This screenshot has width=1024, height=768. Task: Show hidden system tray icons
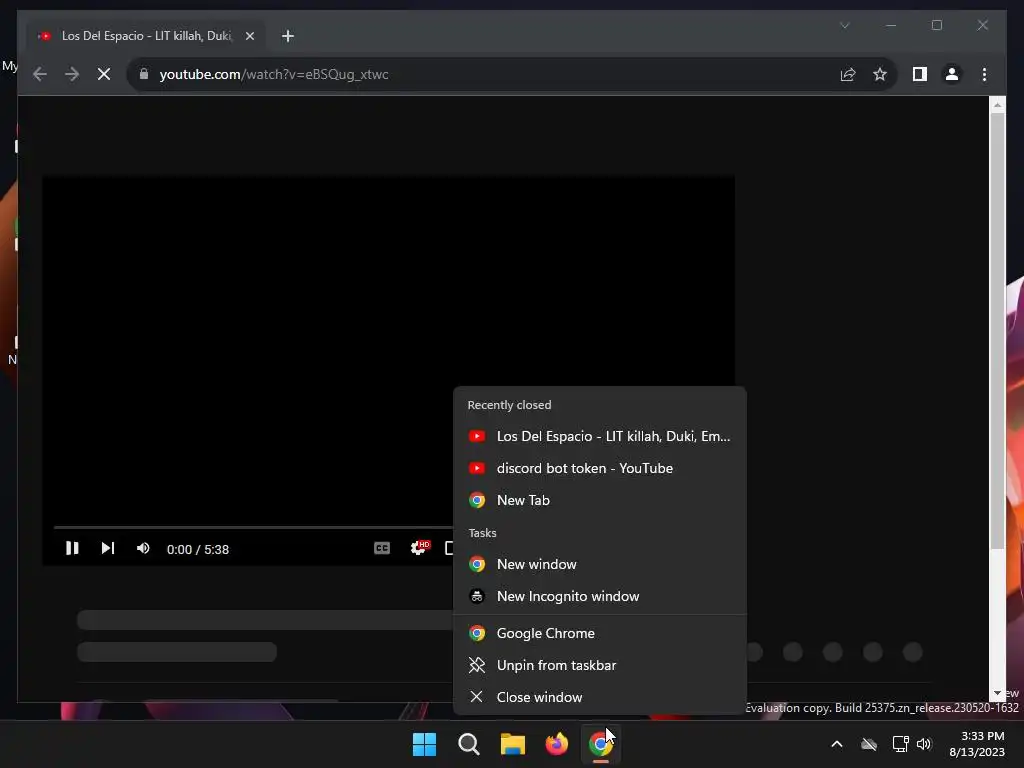(837, 744)
